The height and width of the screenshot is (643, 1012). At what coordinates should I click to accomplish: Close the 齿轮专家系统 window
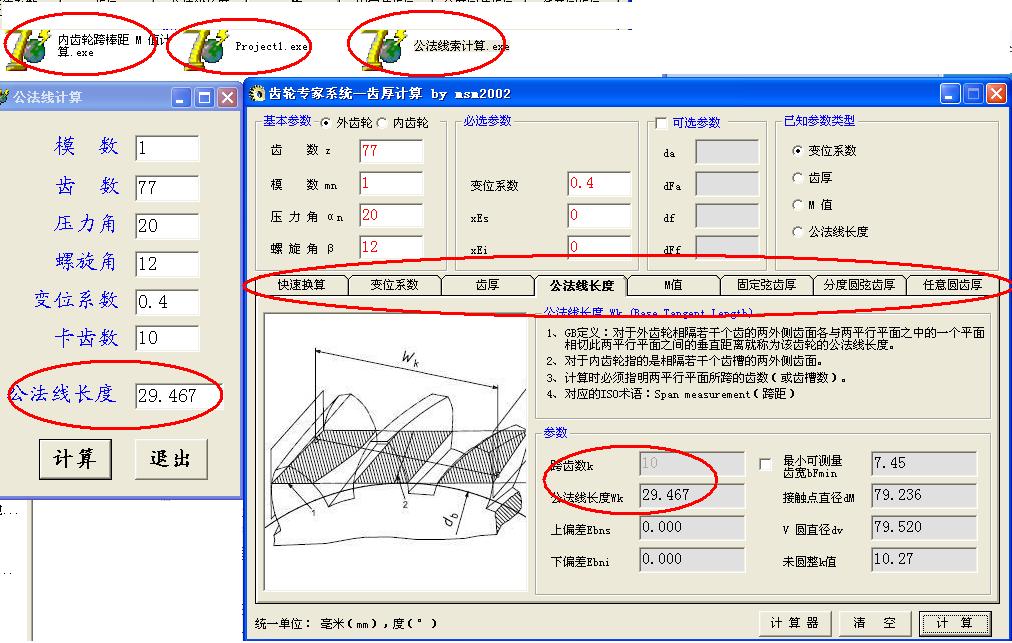click(x=997, y=94)
